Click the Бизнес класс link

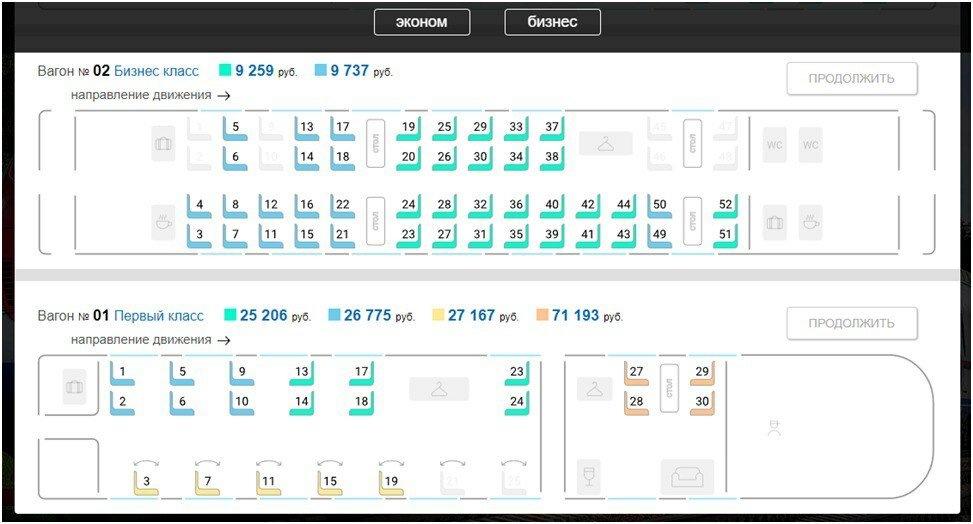click(x=156, y=71)
